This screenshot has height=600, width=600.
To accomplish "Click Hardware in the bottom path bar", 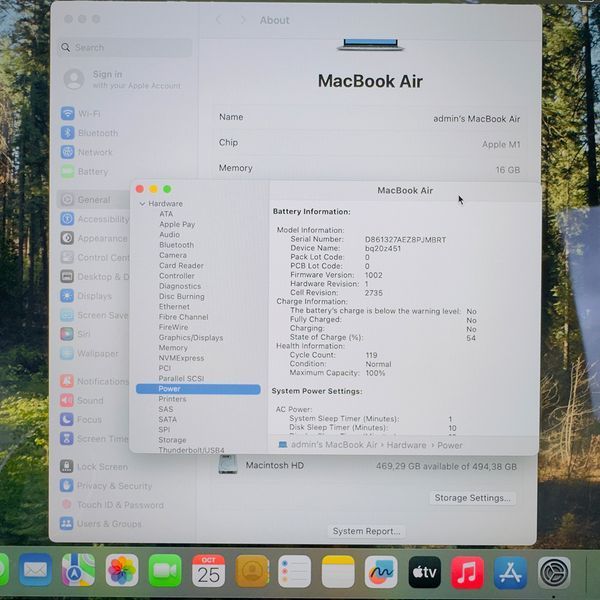I will [x=406, y=445].
